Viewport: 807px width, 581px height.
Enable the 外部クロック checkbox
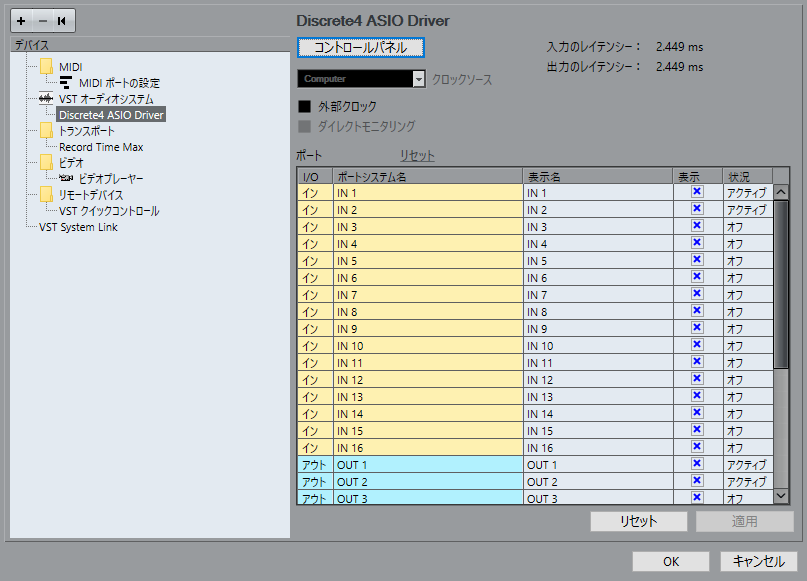click(x=305, y=106)
